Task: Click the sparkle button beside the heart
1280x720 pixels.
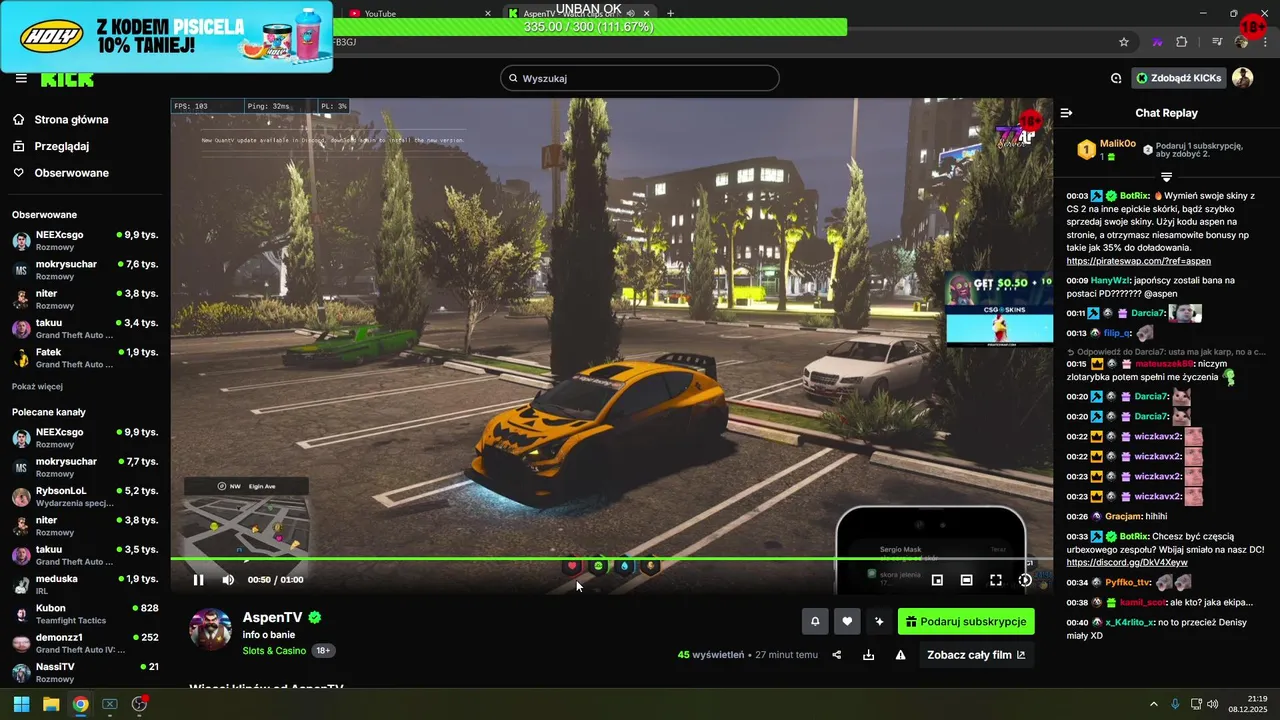Action: coord(879,622)
